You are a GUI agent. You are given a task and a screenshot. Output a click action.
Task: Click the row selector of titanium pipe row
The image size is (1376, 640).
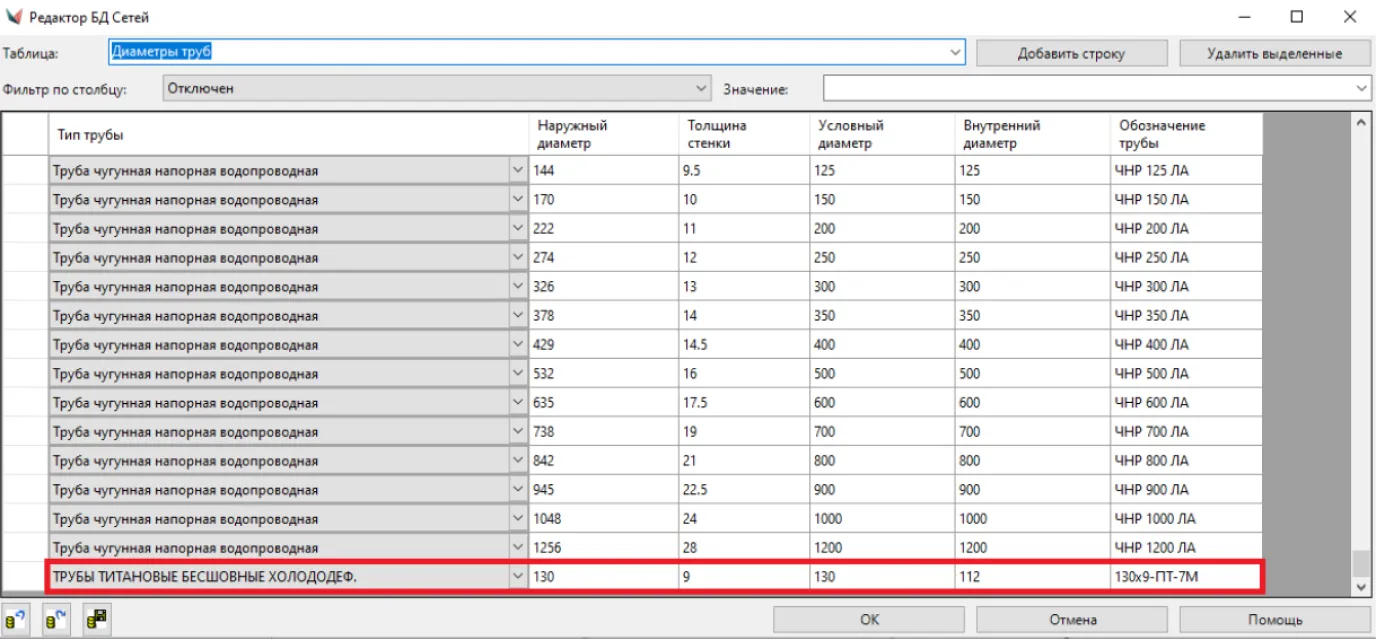click(25, 576)
